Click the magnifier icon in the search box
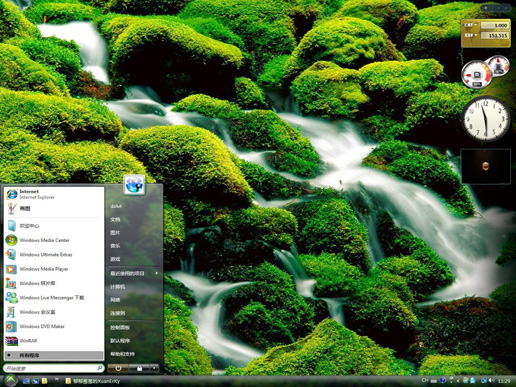The height and width of the screenshot is (387, 516). pos(99,368)
